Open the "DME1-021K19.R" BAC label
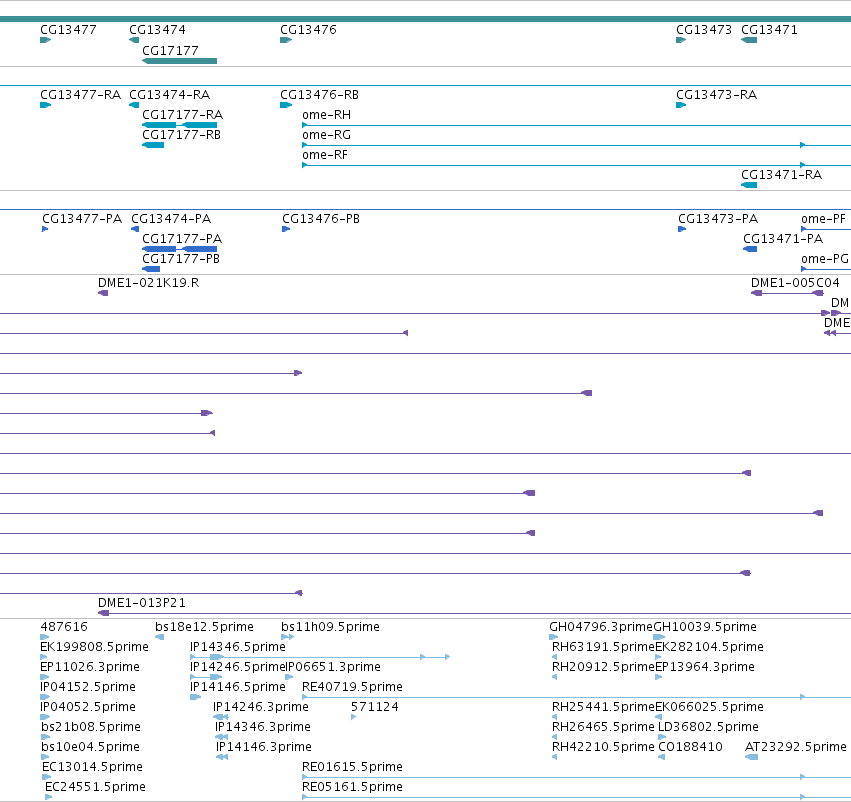Image resolution: width=851 pixels, height=802 pixels. [x=148, y=283]
